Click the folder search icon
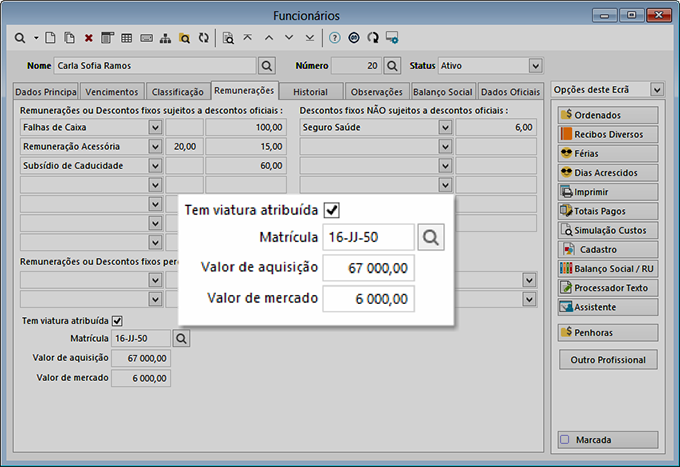Viewport: 680px width, 467px height. [x=184, y=38]
